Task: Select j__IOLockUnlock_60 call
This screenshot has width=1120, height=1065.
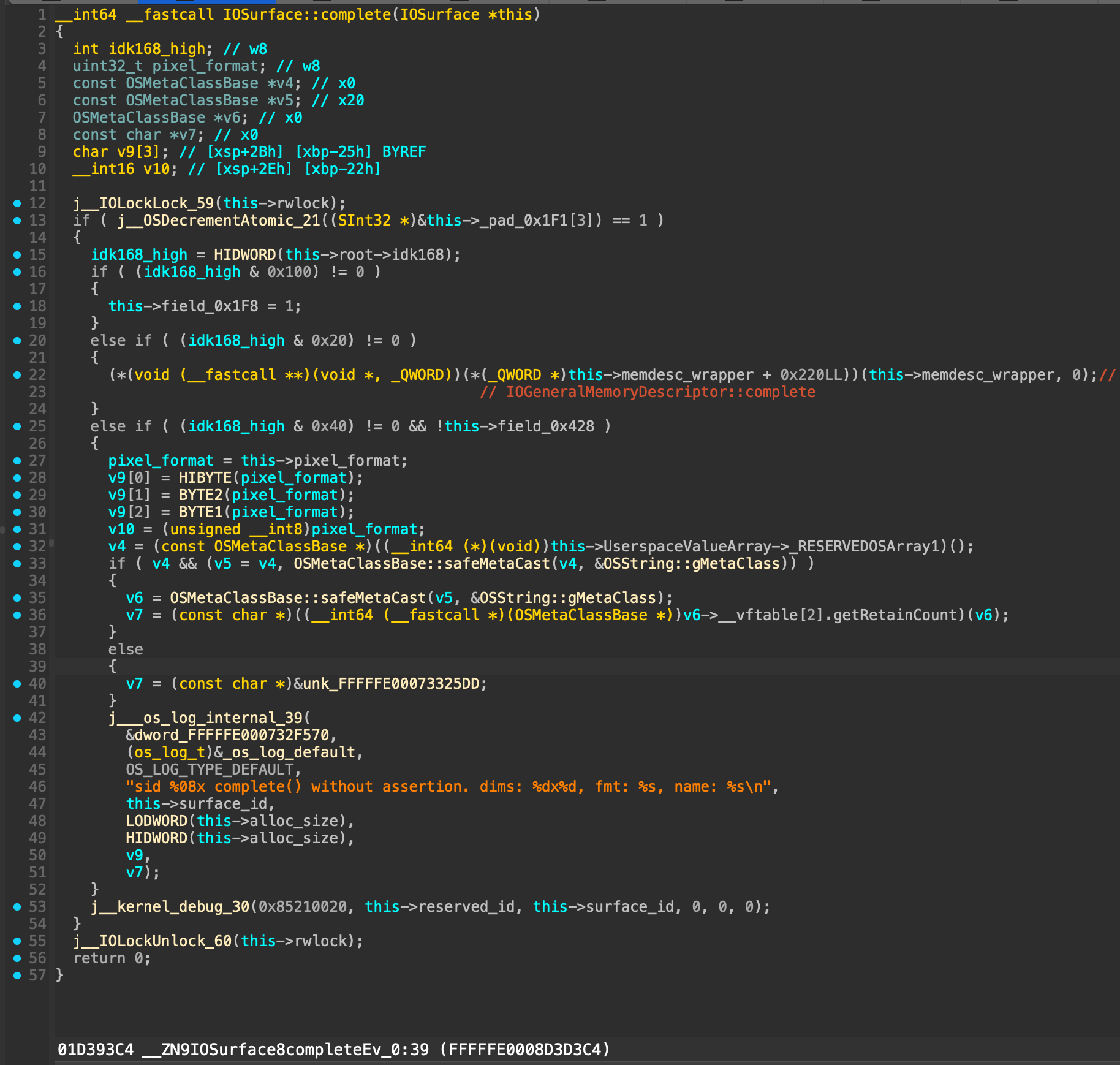Action: [x=152, y=941]
